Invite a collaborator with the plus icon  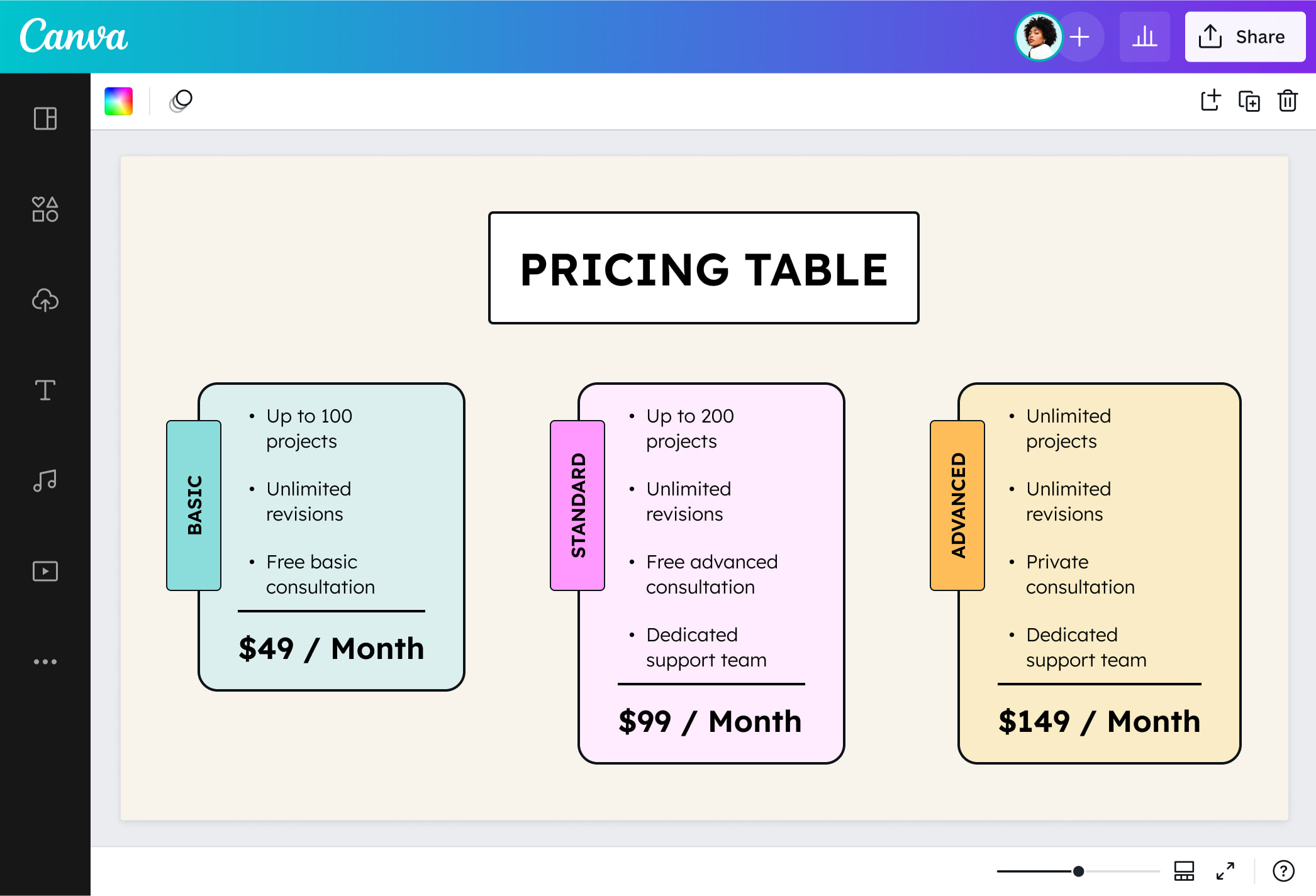[1079, 36]
